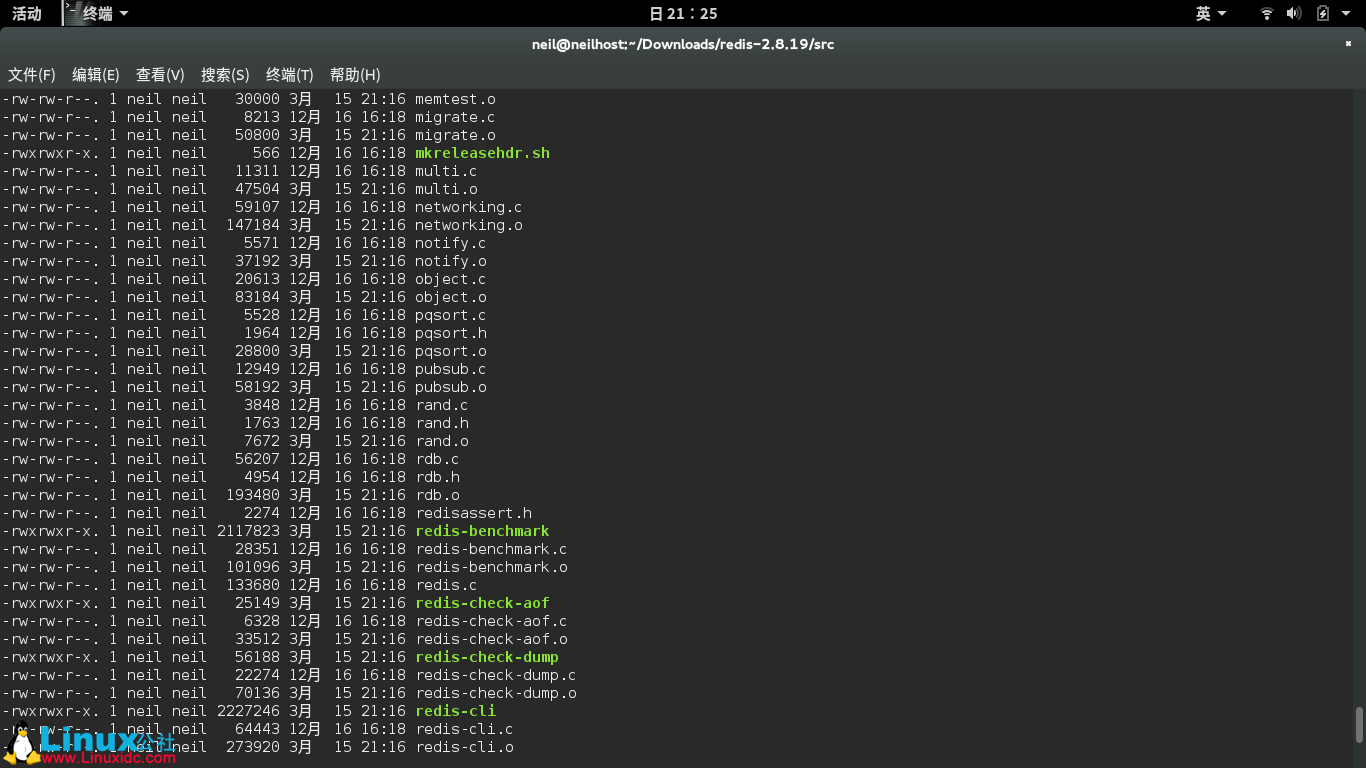Click the green redis-check-dump entry

tap(487, 657)
